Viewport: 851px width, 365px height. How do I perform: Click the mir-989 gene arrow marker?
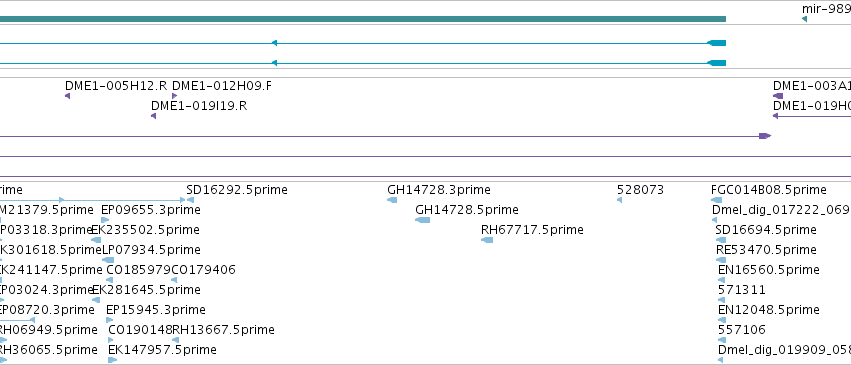tap(804, 19)
